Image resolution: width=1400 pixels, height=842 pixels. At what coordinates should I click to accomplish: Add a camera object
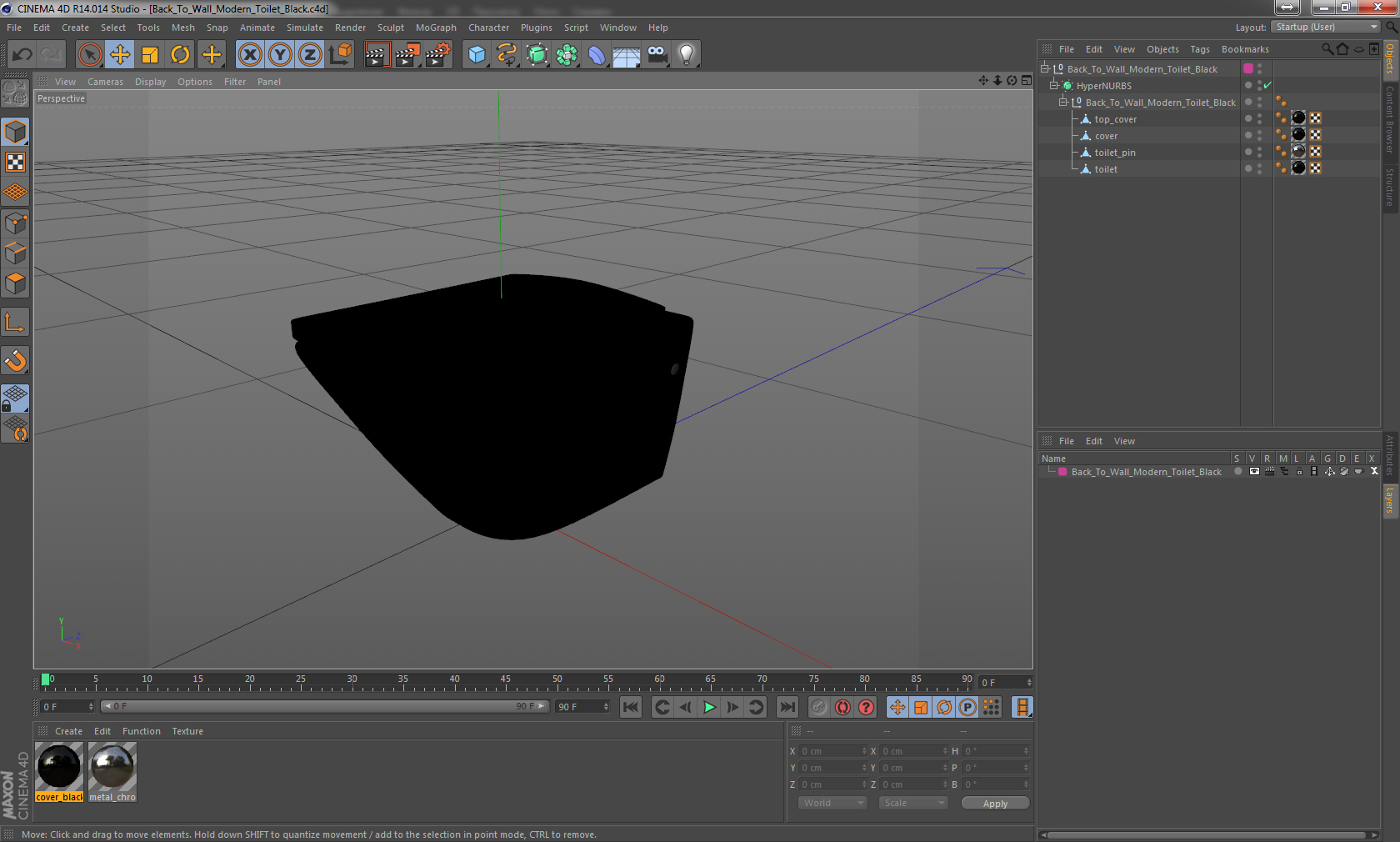tap(657, 55)
